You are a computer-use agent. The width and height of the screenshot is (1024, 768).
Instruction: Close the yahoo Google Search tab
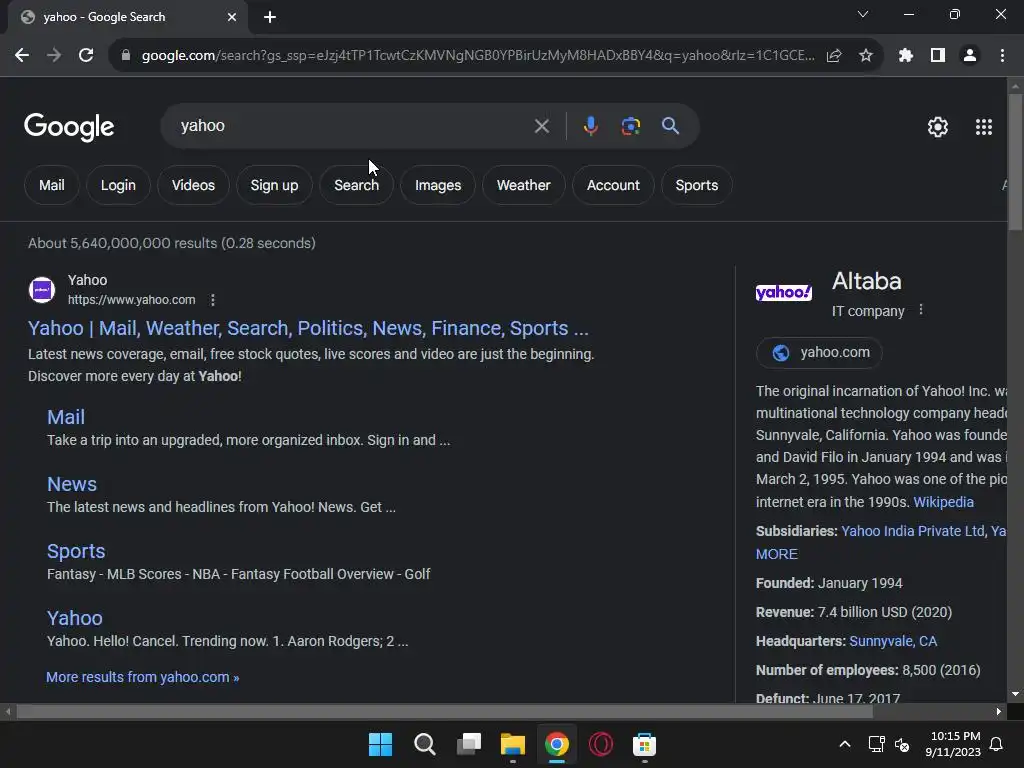pos(232,17)
